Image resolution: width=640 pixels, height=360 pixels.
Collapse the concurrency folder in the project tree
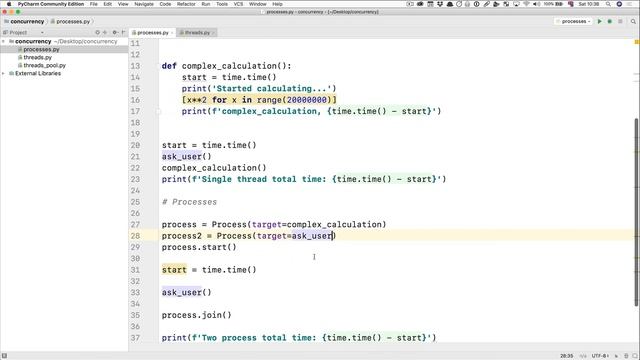(4, 41)
